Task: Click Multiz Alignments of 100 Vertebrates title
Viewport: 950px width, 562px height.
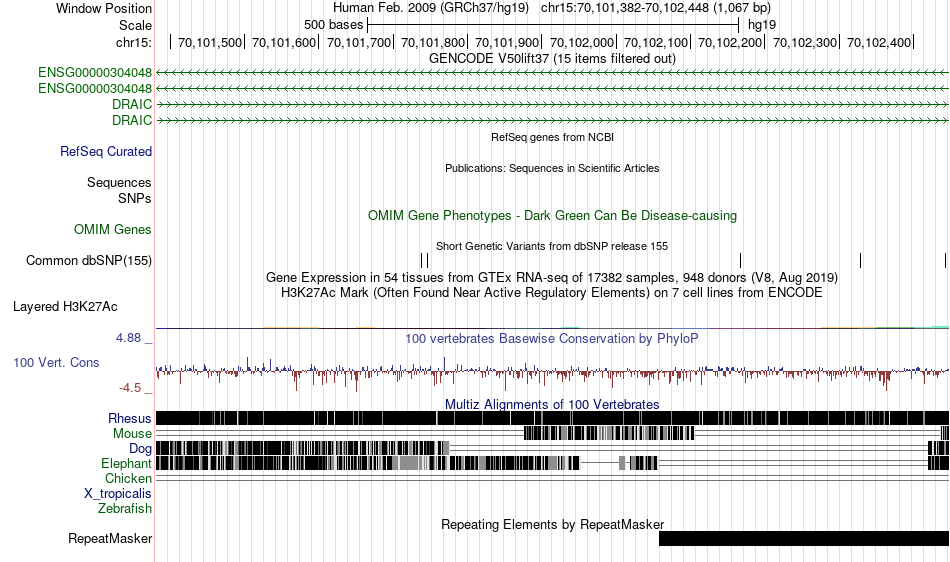Action: point(552,405)
